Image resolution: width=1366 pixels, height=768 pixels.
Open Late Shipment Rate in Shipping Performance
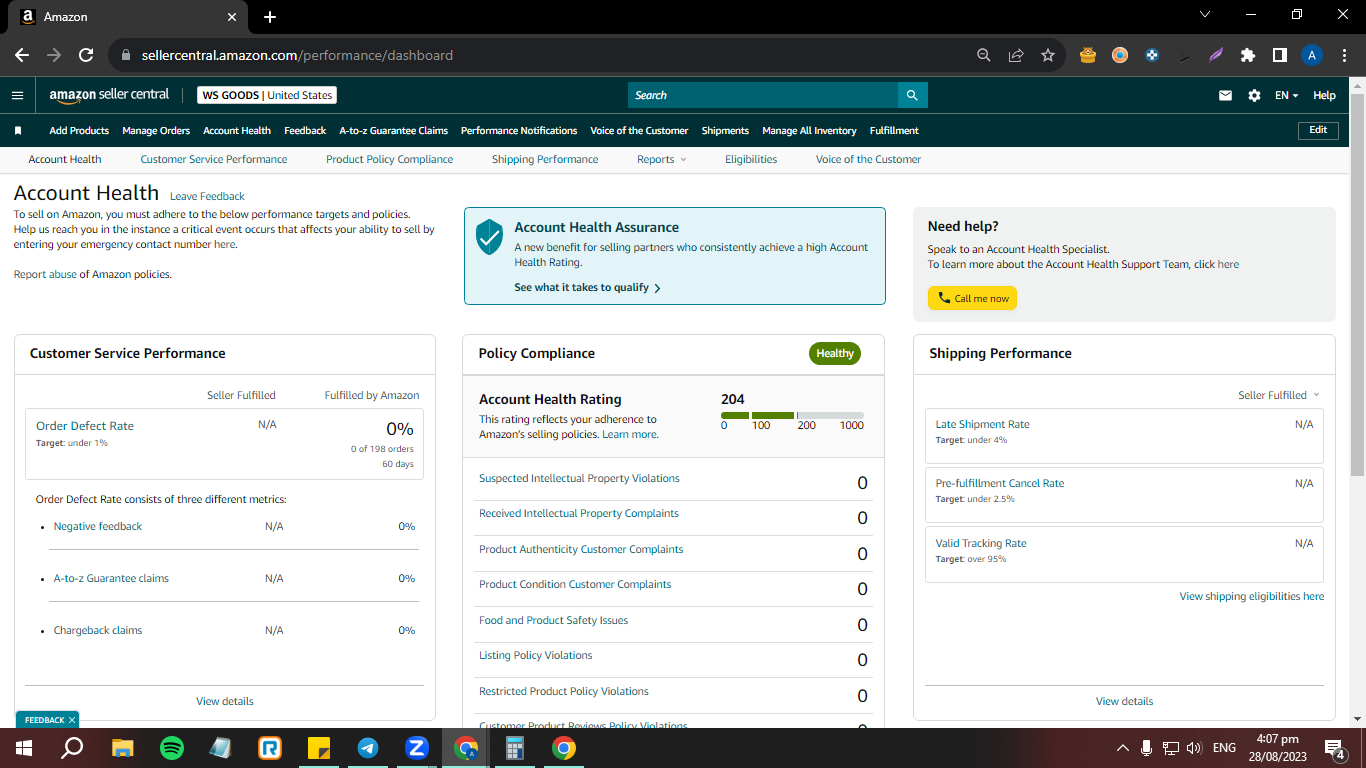tap(982, 424)
